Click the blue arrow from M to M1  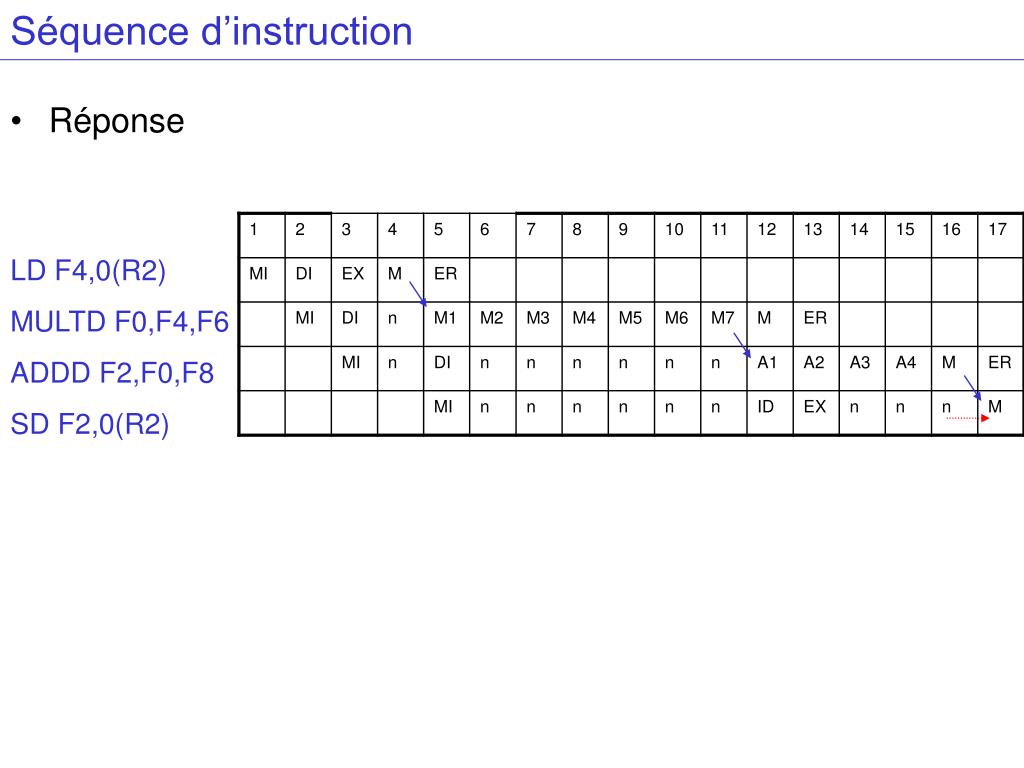(418, 294)
